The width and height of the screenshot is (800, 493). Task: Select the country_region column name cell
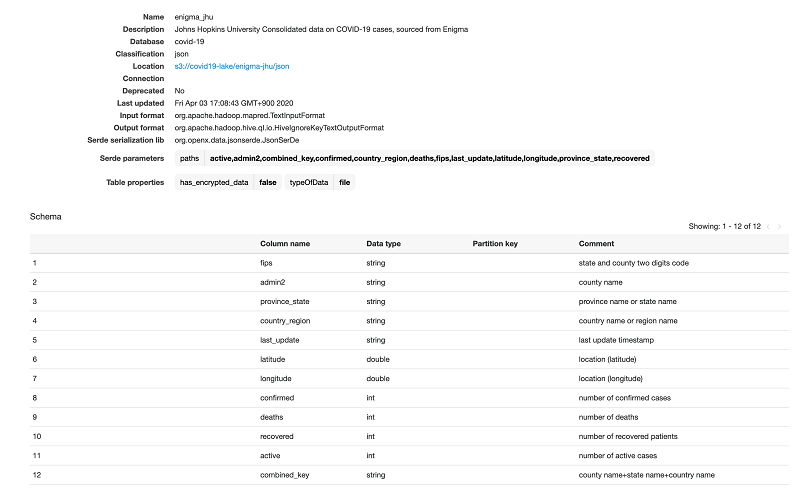pos(285,321)
